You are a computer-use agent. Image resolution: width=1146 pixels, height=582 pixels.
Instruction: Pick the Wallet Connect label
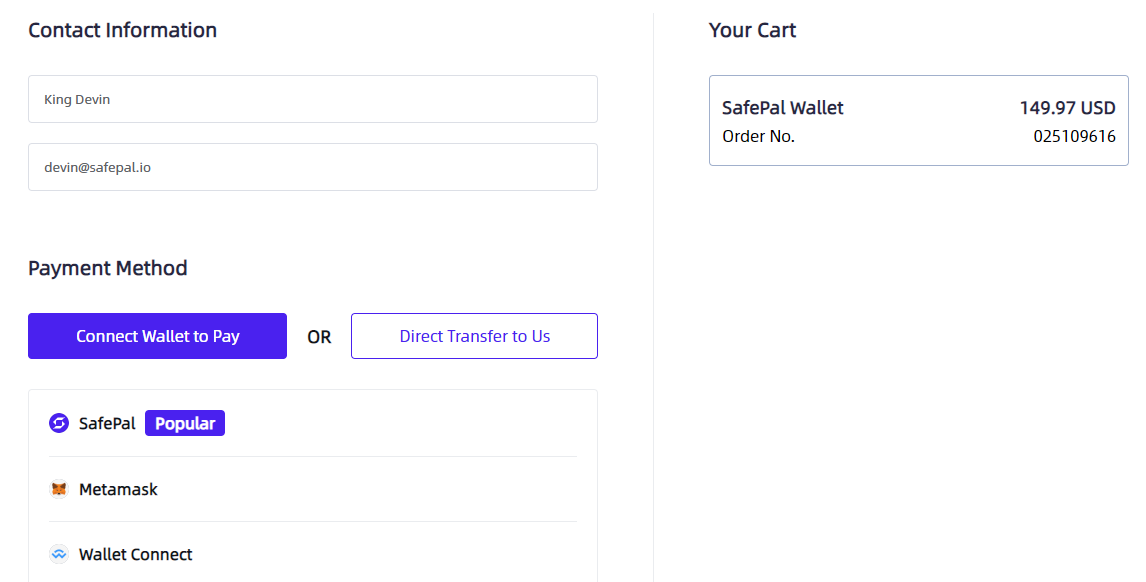[x=135, y=555]
